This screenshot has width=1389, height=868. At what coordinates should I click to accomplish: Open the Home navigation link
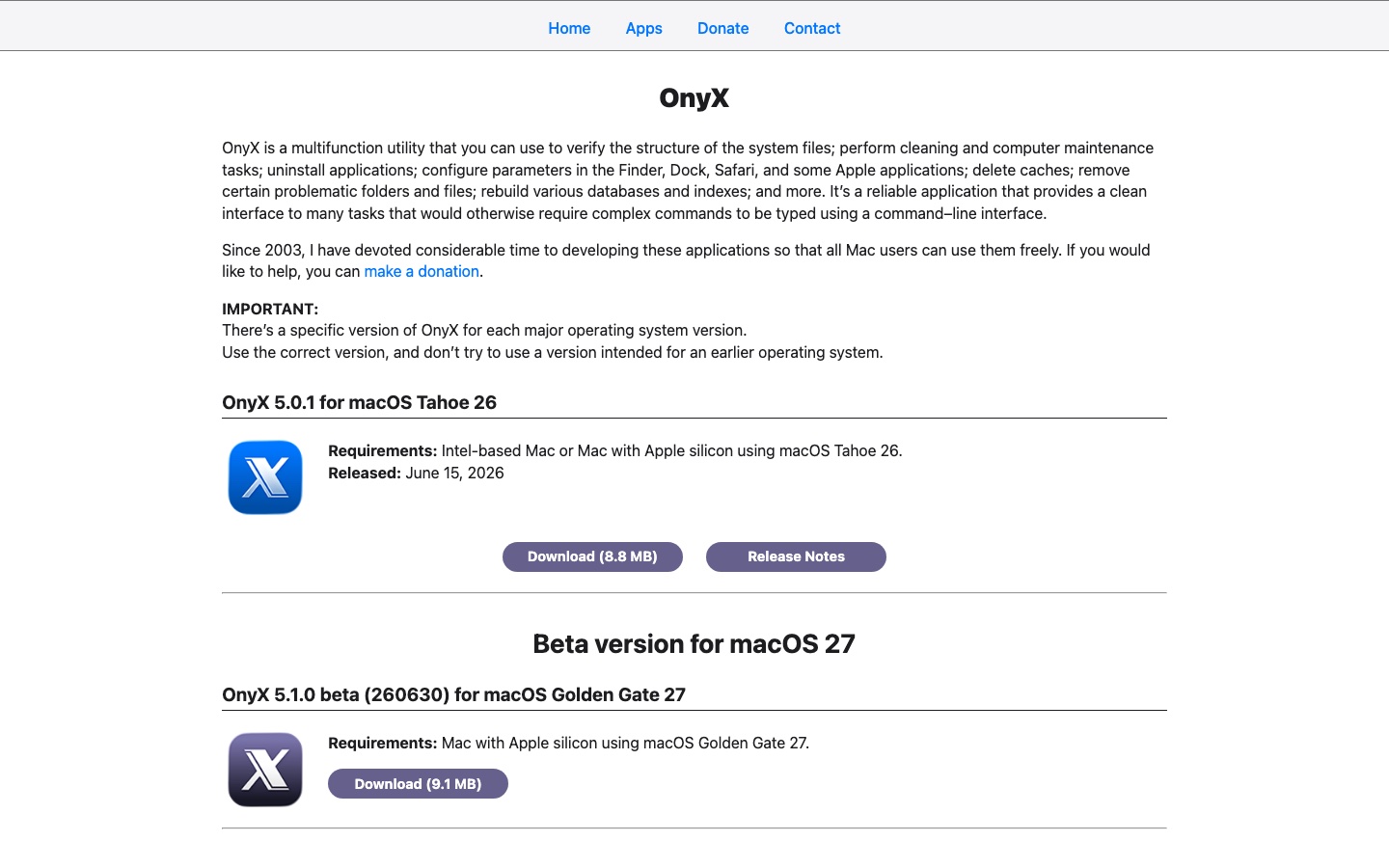(569, 28)
